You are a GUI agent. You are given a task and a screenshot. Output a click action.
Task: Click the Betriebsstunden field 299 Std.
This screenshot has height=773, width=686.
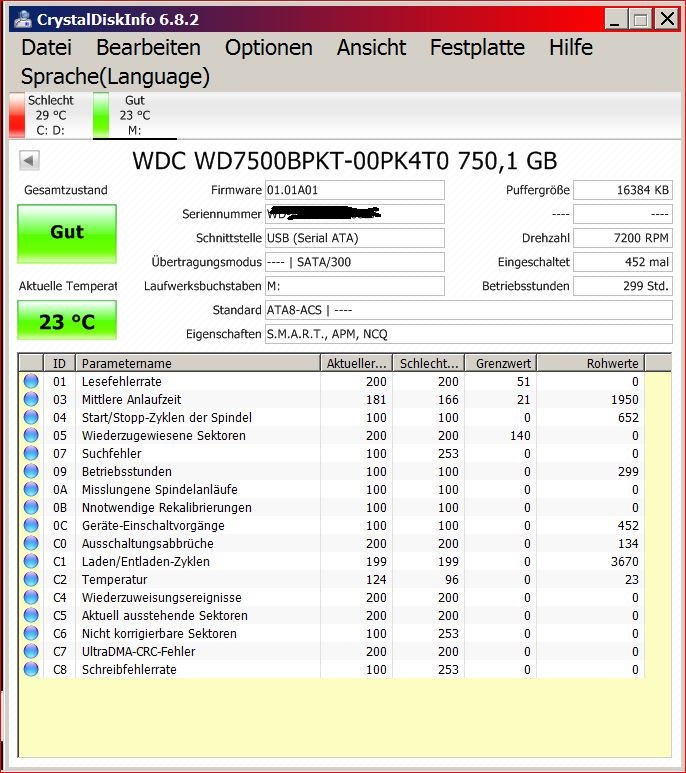tap(623, 286)
